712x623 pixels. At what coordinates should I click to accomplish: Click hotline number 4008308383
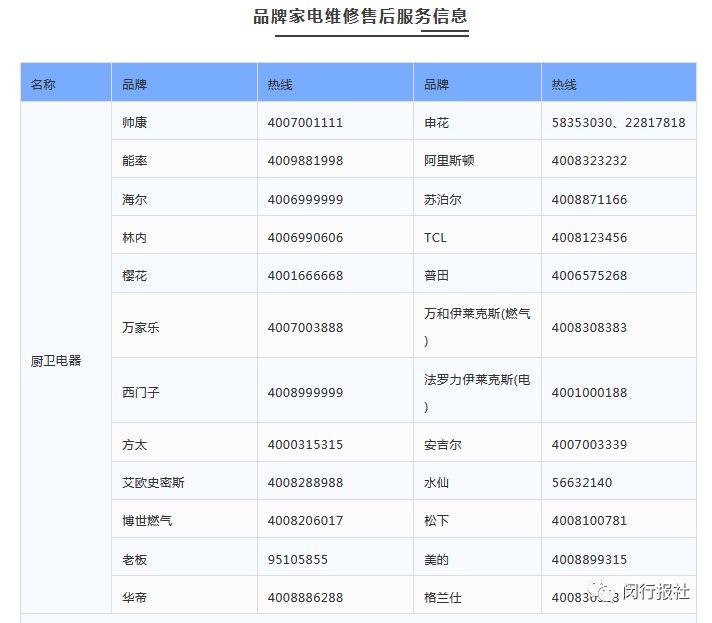[589, 327]
